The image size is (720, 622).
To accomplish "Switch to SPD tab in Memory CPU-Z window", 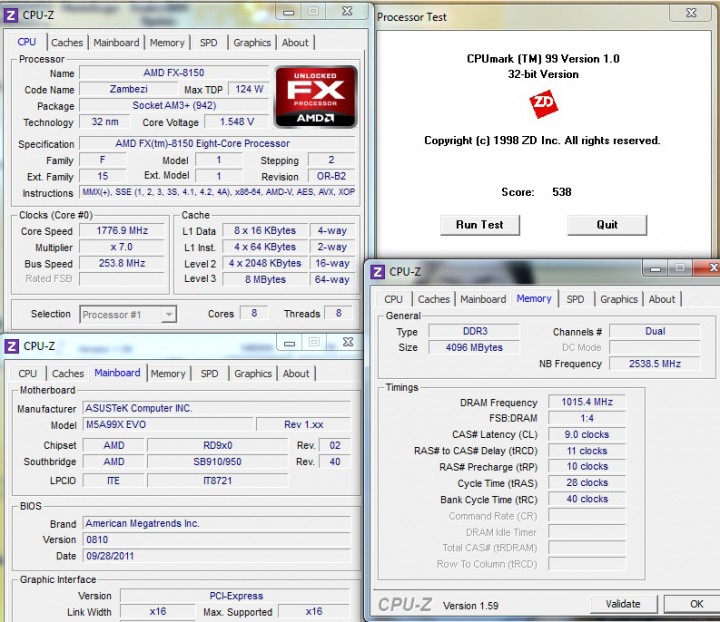I will click(575, 299).
